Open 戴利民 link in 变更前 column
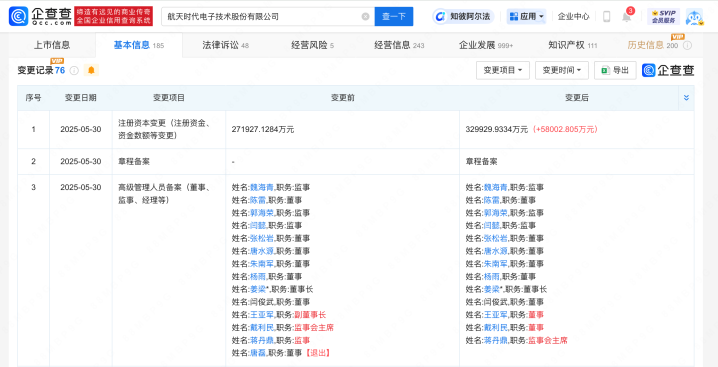 (x=261, y=328)
